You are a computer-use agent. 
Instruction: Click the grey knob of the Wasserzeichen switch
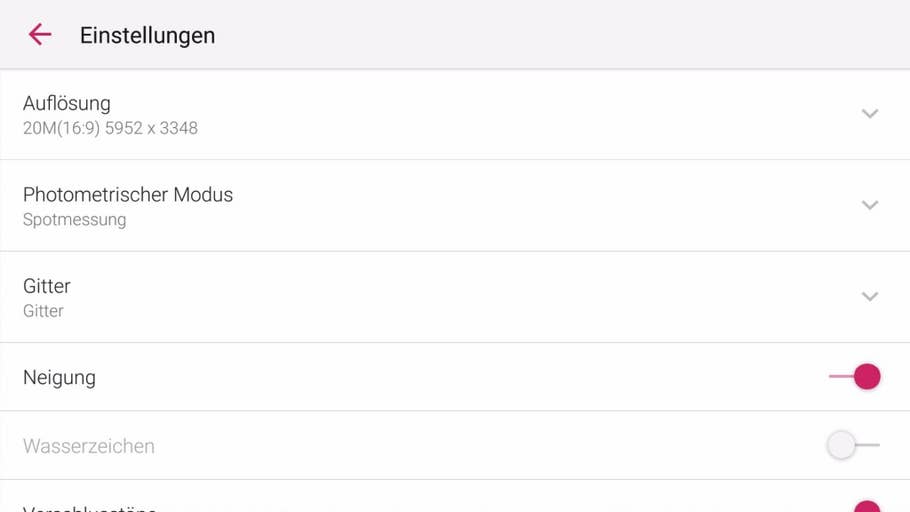pyautogui.click(x=841, y=445)
